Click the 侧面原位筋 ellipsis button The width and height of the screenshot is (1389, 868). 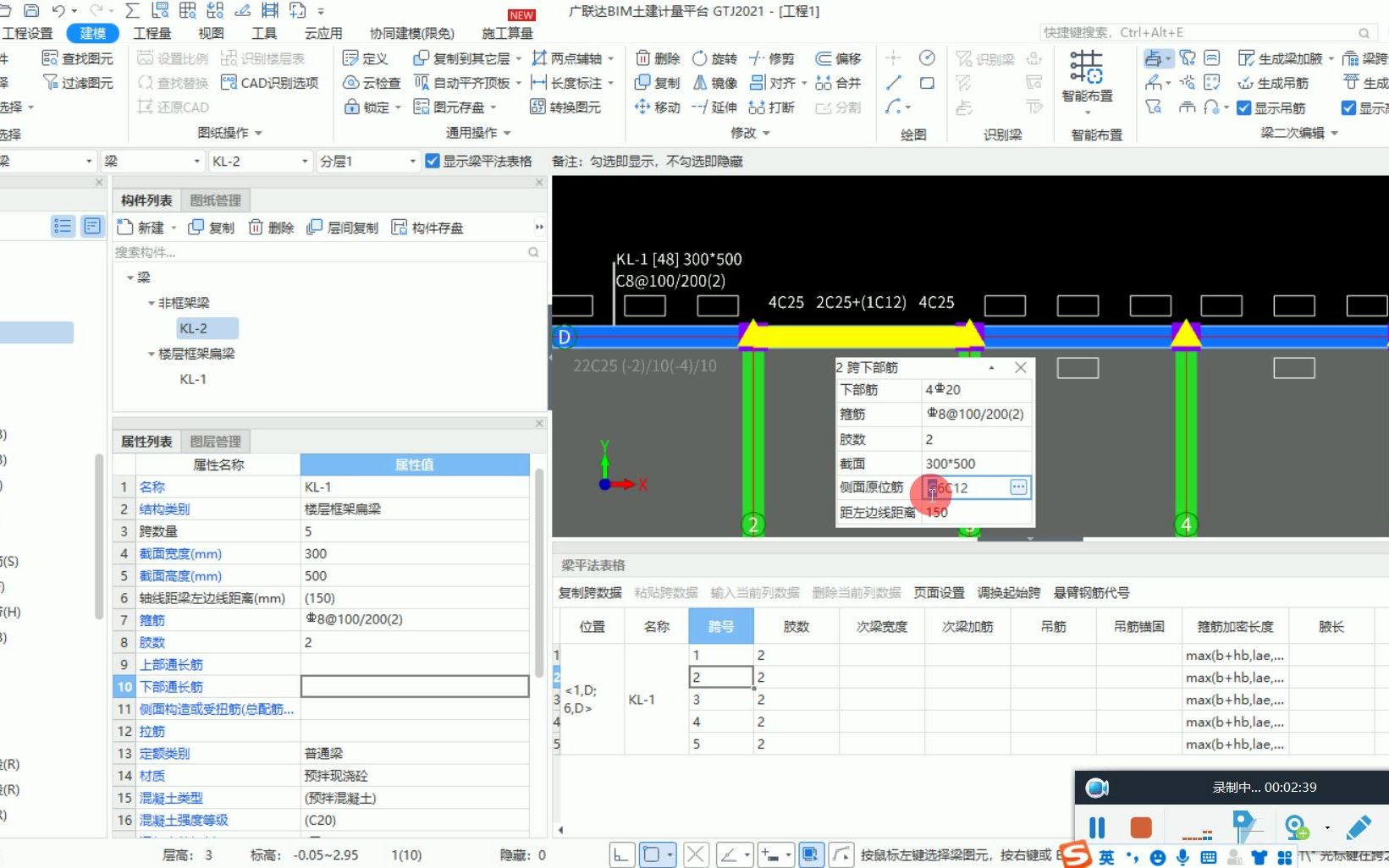click(1018, 487)
